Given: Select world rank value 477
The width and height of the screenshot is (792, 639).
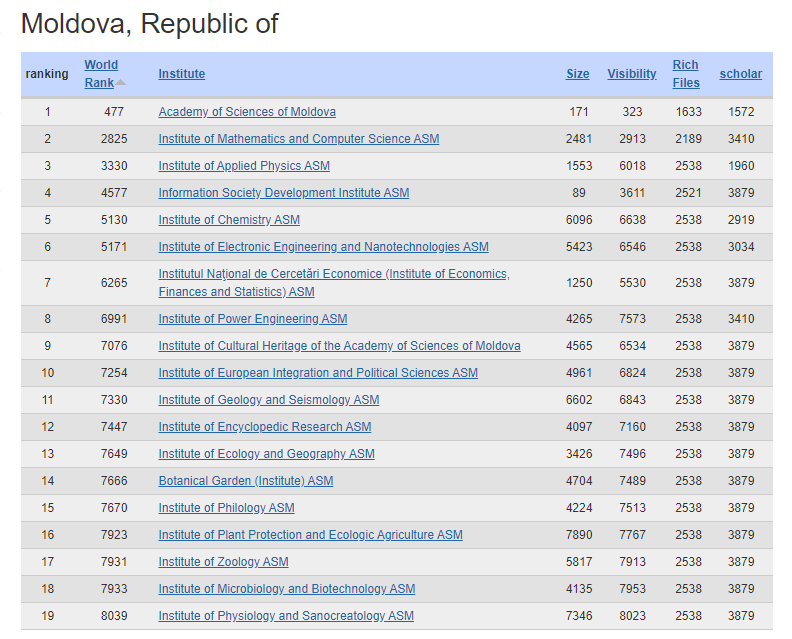Looking at the screenshot, I should point(114,112).
